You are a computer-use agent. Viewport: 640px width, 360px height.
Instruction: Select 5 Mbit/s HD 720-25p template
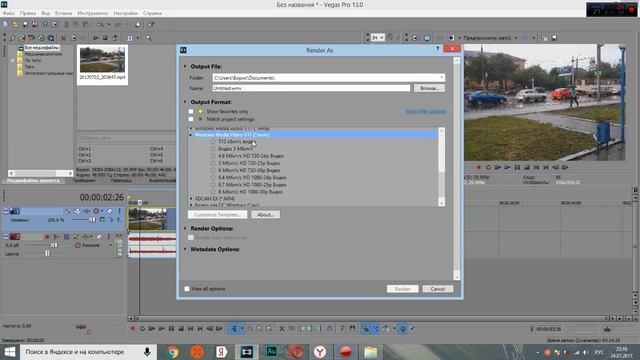[249, 163]
